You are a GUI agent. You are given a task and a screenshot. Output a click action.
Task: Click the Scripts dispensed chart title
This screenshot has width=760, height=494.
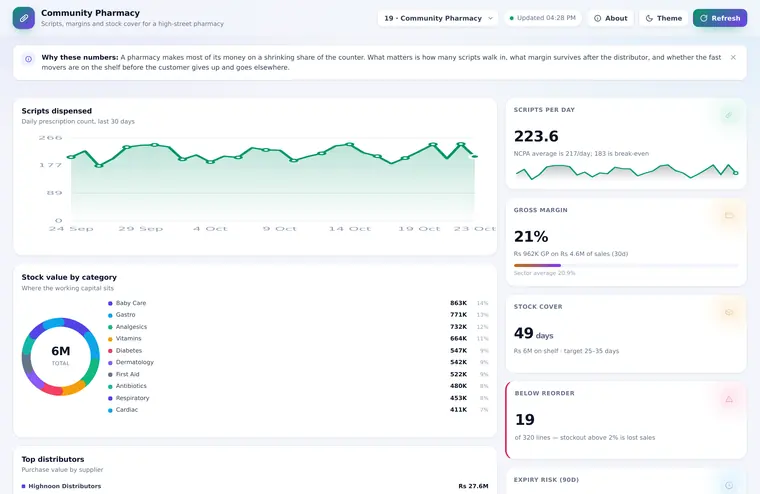[57, 111]
